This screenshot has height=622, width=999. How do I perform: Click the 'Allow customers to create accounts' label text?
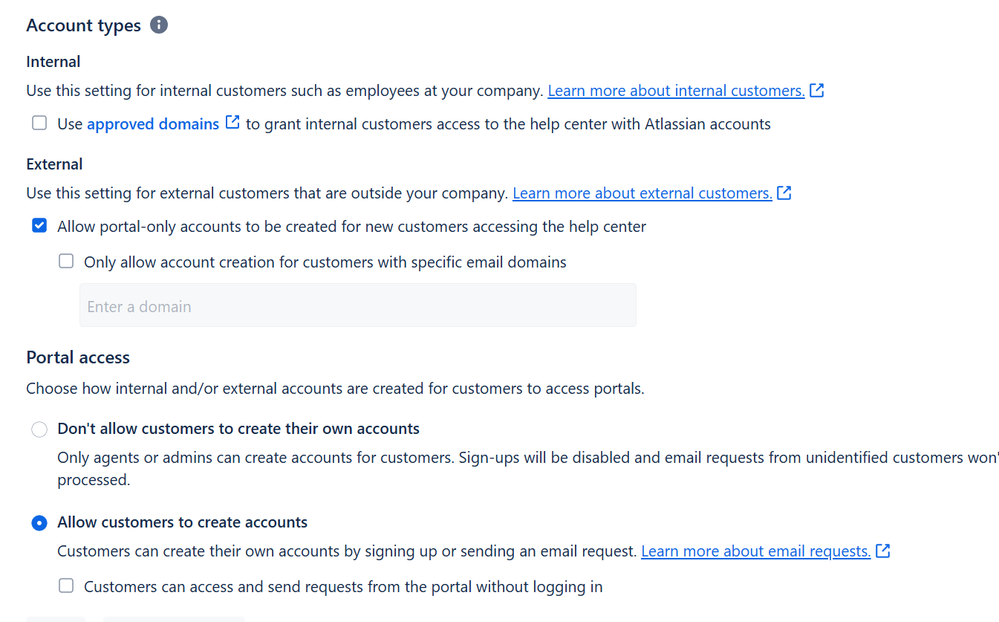click(x=183, y=522)
